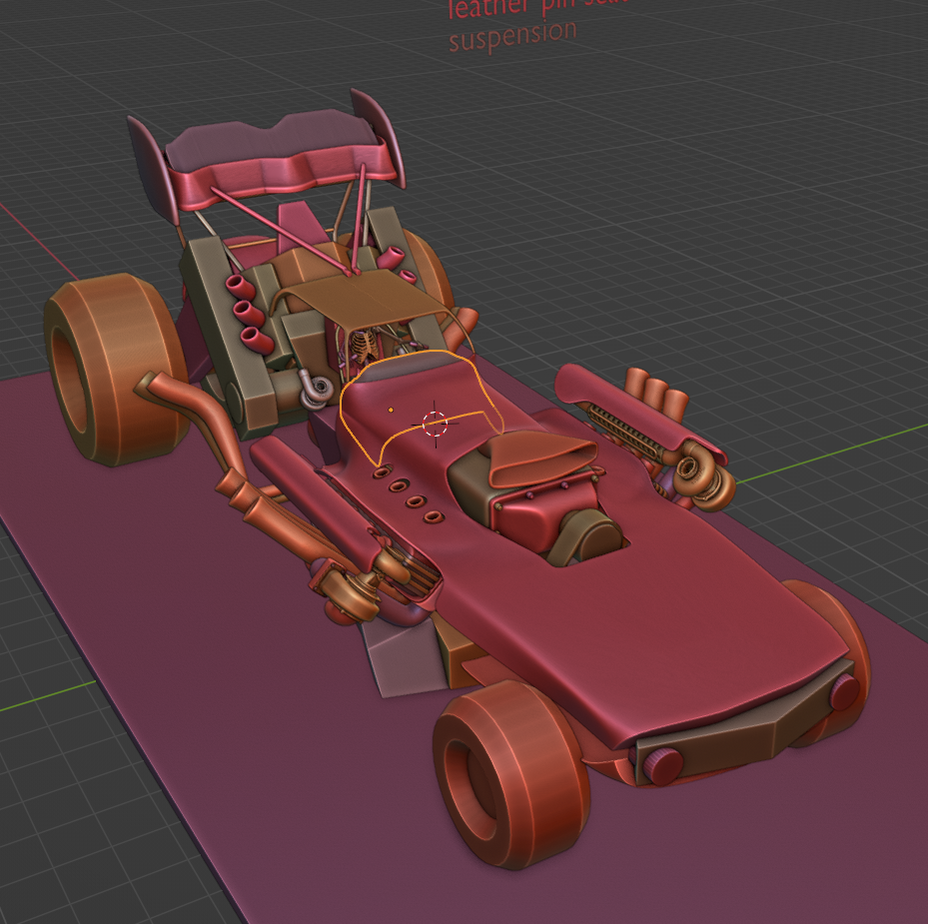
Task: Select the skeleton driver in cockpit
Action: [x=362, y=347]
